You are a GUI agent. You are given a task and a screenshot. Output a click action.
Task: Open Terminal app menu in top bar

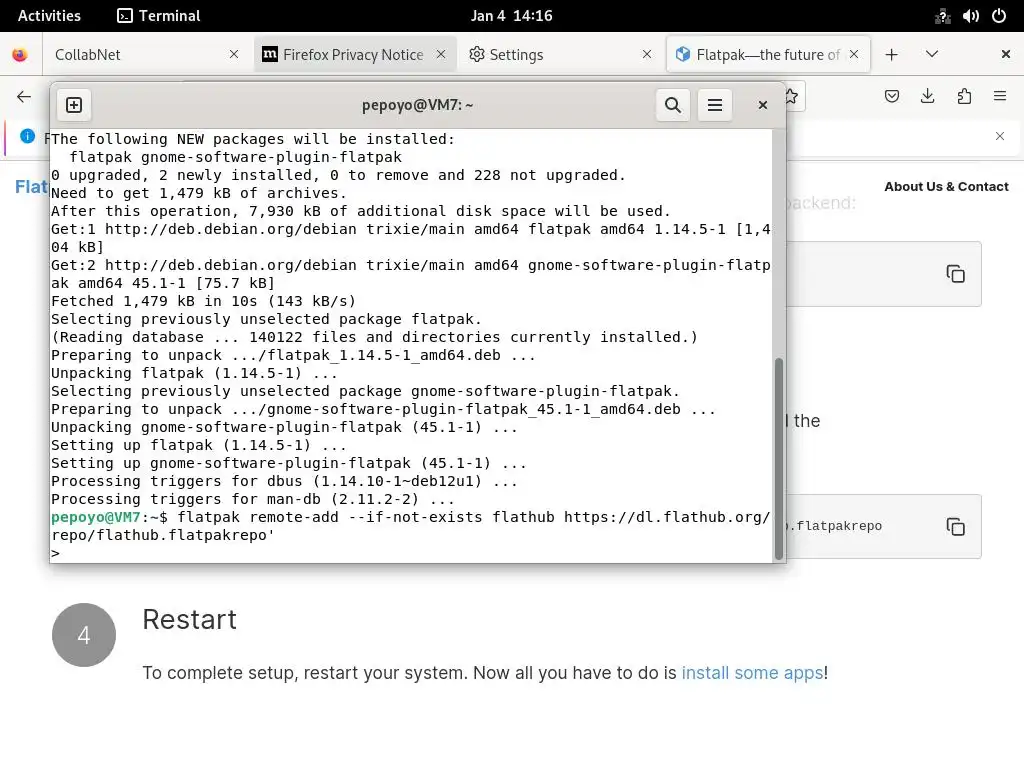[x=159, y=16]
